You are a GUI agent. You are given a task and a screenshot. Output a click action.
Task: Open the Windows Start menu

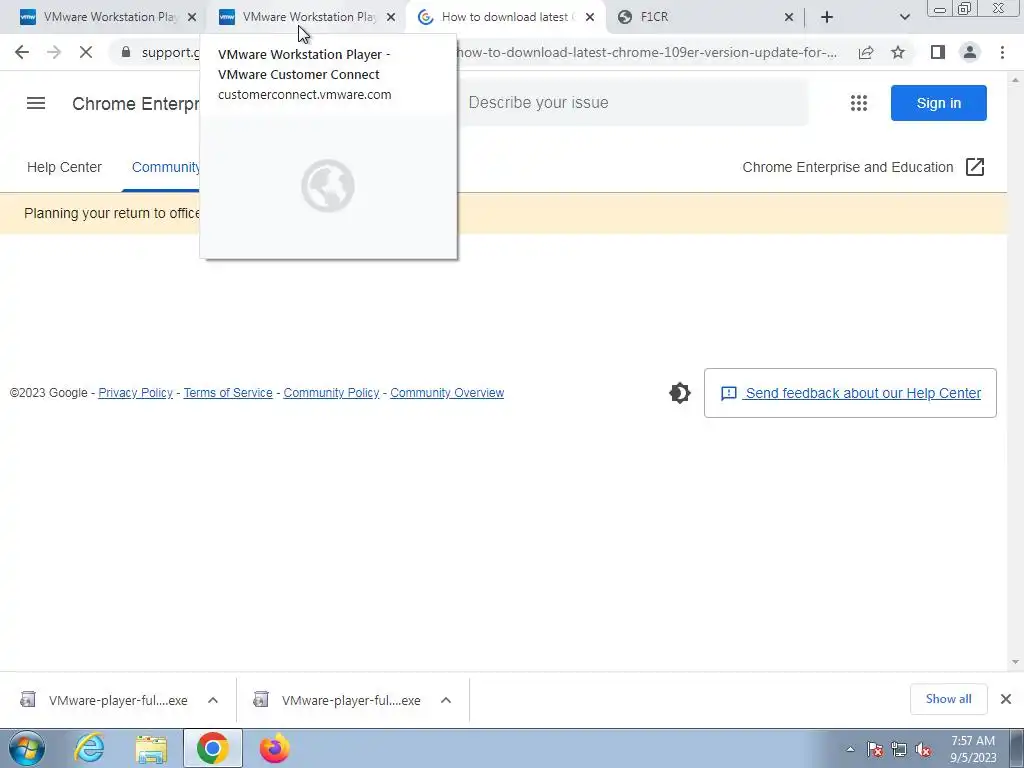[27, 748]
